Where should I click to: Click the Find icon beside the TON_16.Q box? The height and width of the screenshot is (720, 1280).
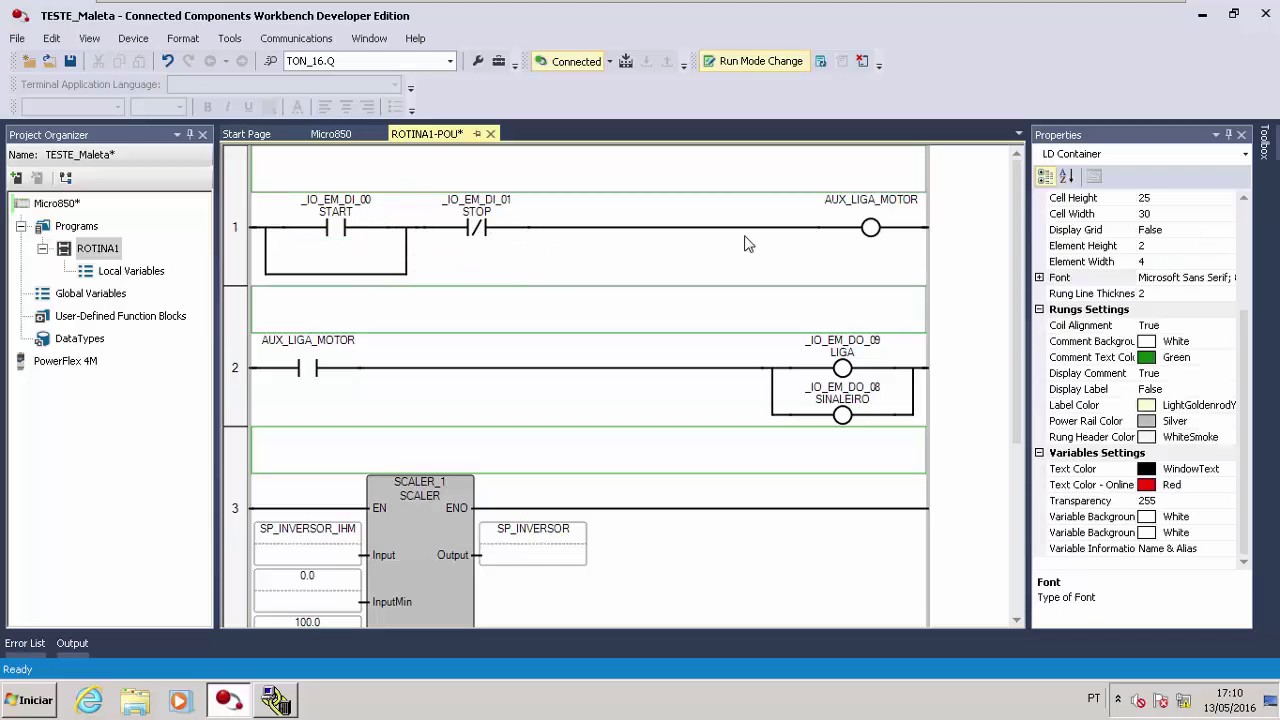(x=270, y=61)
